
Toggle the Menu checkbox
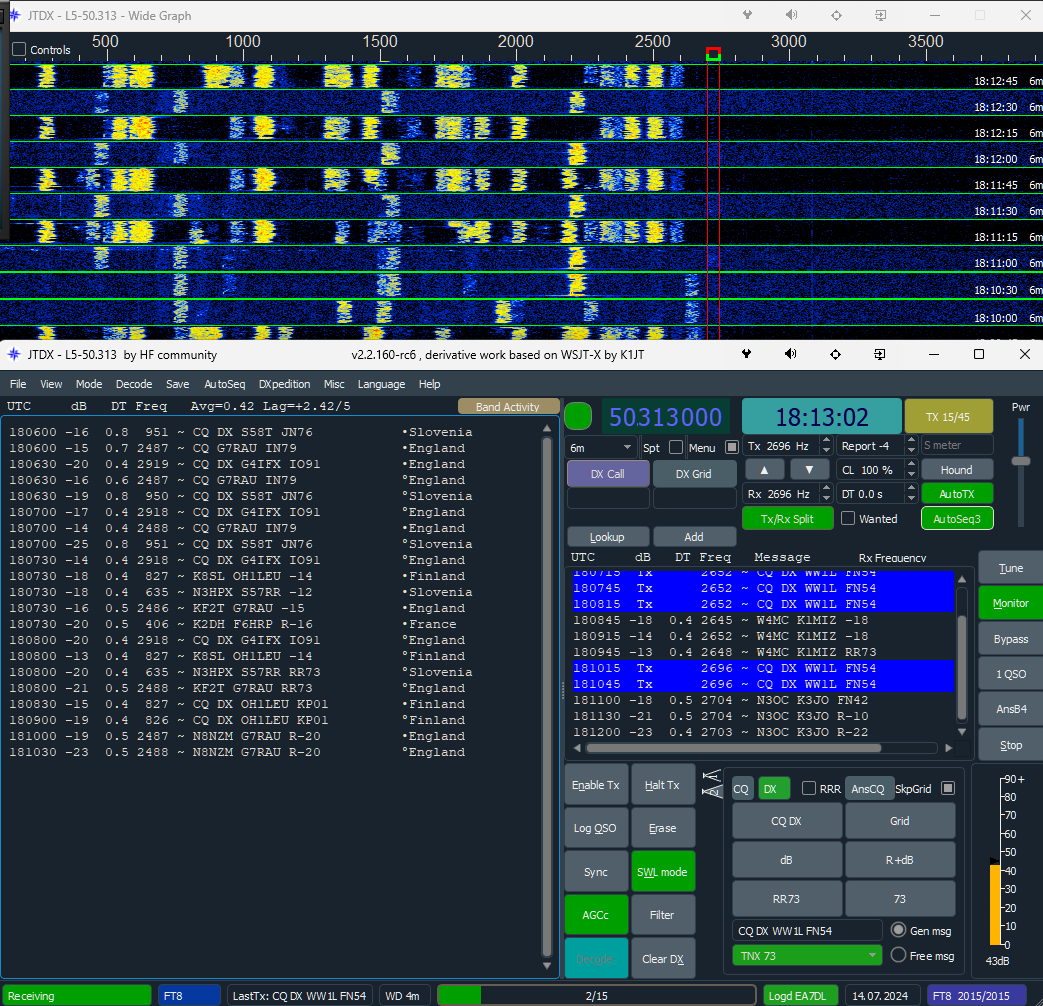(x=732, y=447)
